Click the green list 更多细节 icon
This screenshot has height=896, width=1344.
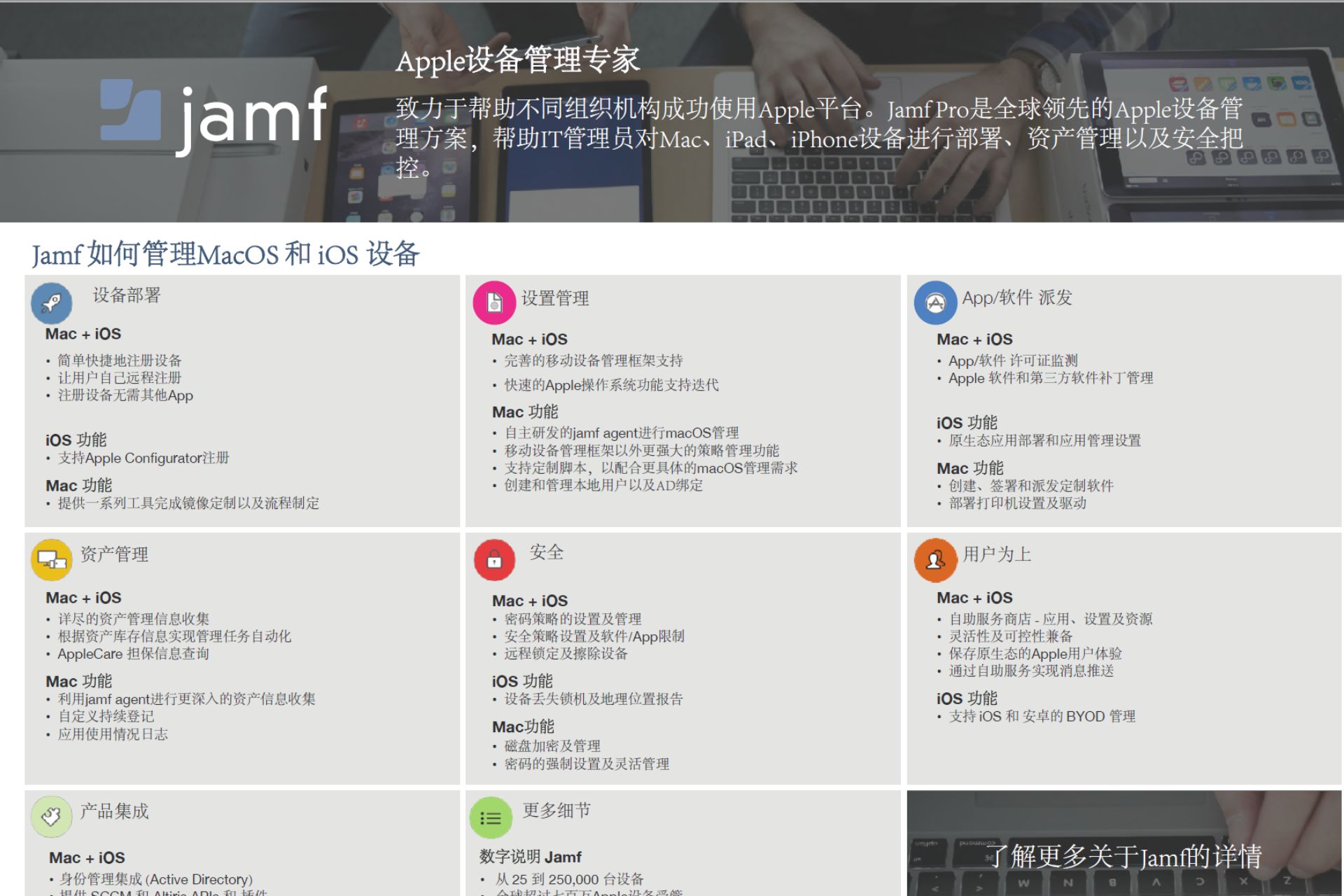491,817
